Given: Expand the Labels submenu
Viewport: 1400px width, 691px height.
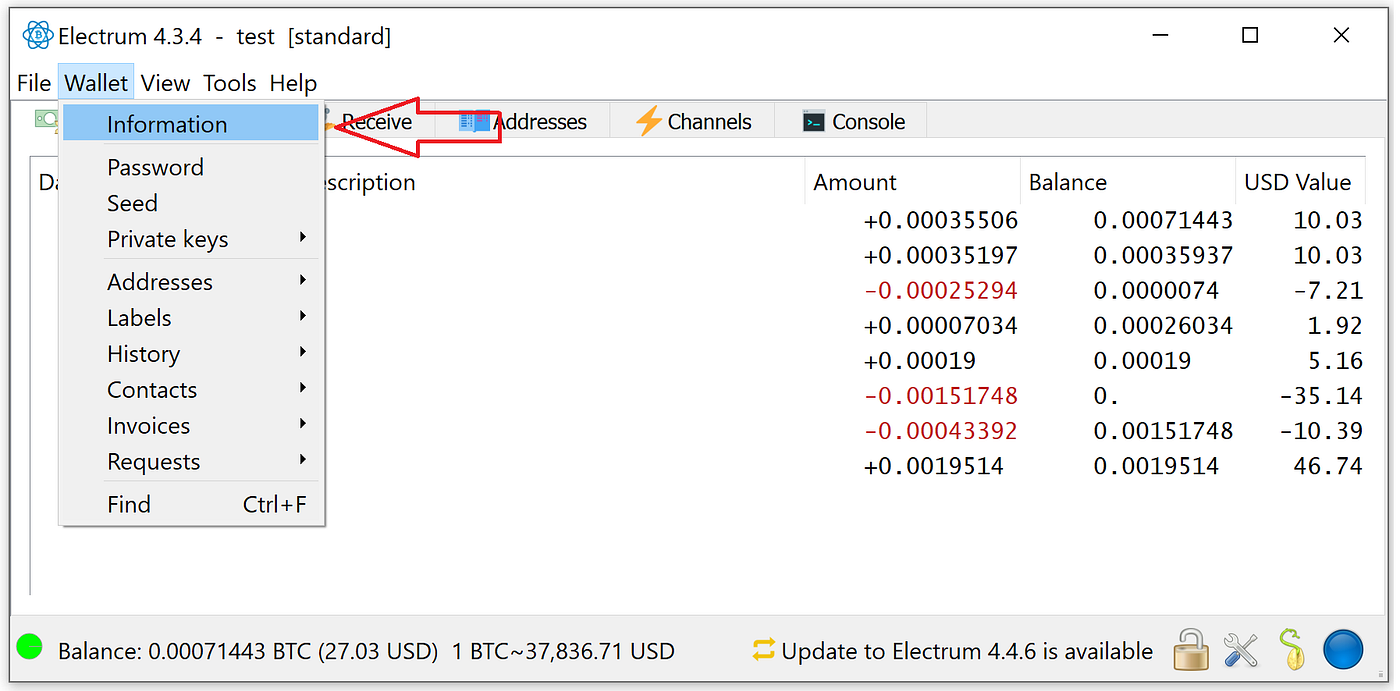Looking at the screenshot, I should (x=191, y=318).
